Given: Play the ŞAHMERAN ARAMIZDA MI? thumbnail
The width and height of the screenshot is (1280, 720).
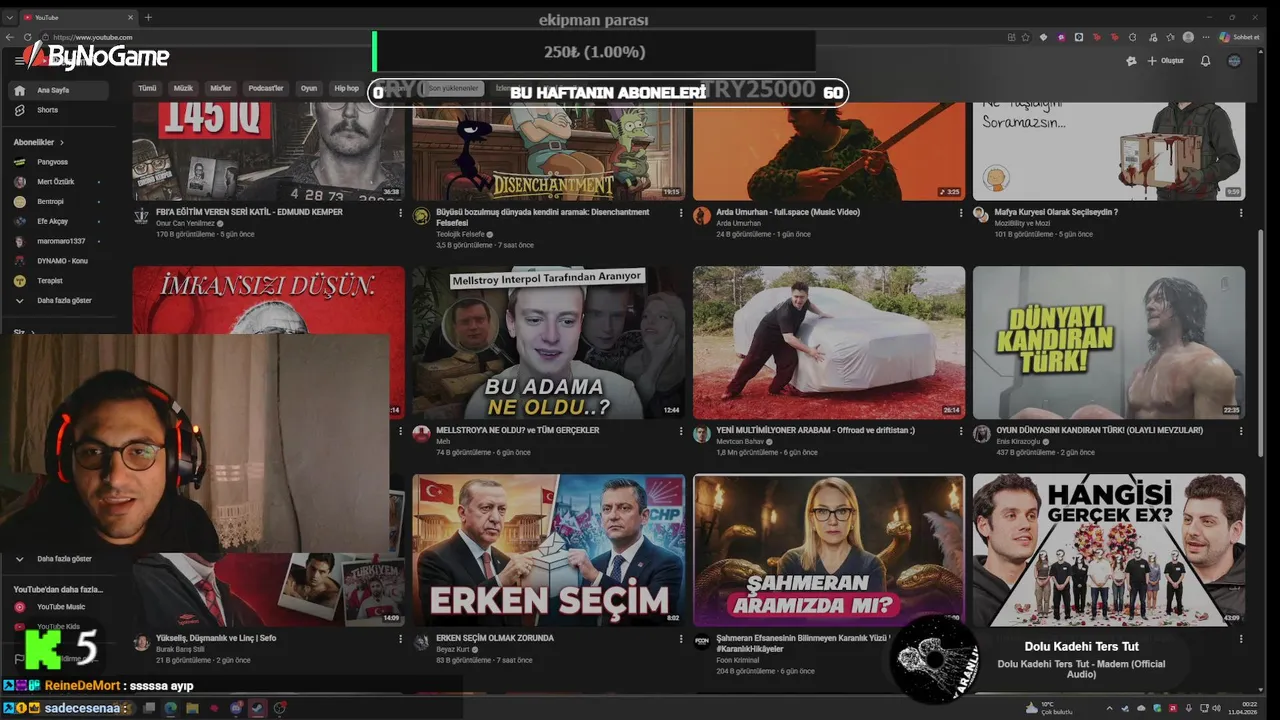Looking at the screenshot, I should [829, 550].
